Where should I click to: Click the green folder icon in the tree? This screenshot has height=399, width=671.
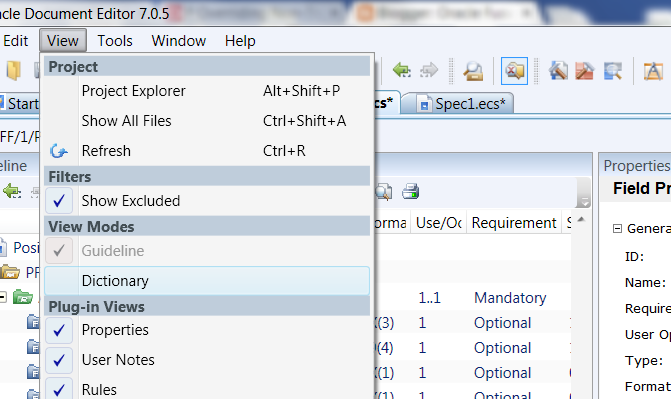tap(23, 296)
